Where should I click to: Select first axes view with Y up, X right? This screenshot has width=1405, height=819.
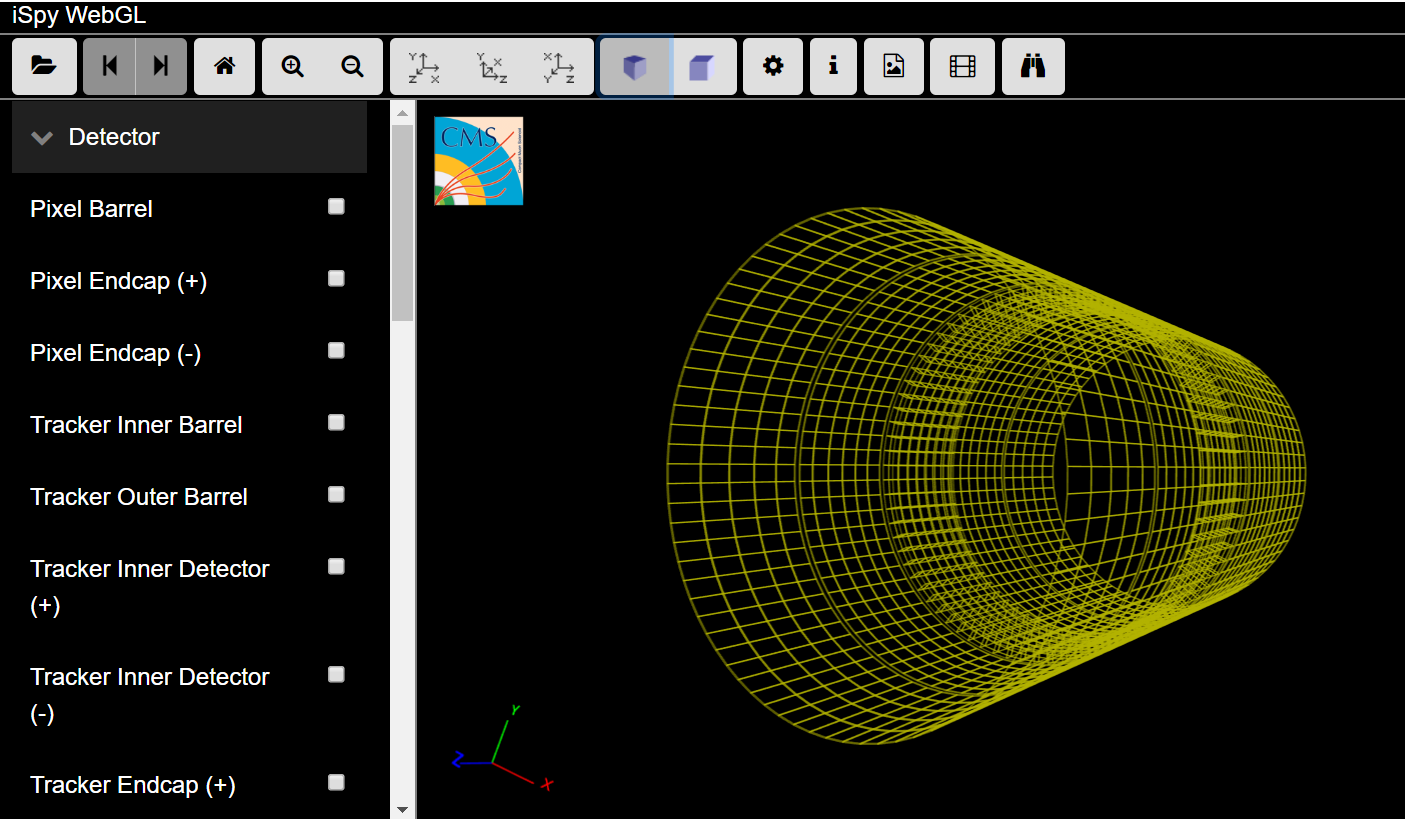[x=424, y=67]
